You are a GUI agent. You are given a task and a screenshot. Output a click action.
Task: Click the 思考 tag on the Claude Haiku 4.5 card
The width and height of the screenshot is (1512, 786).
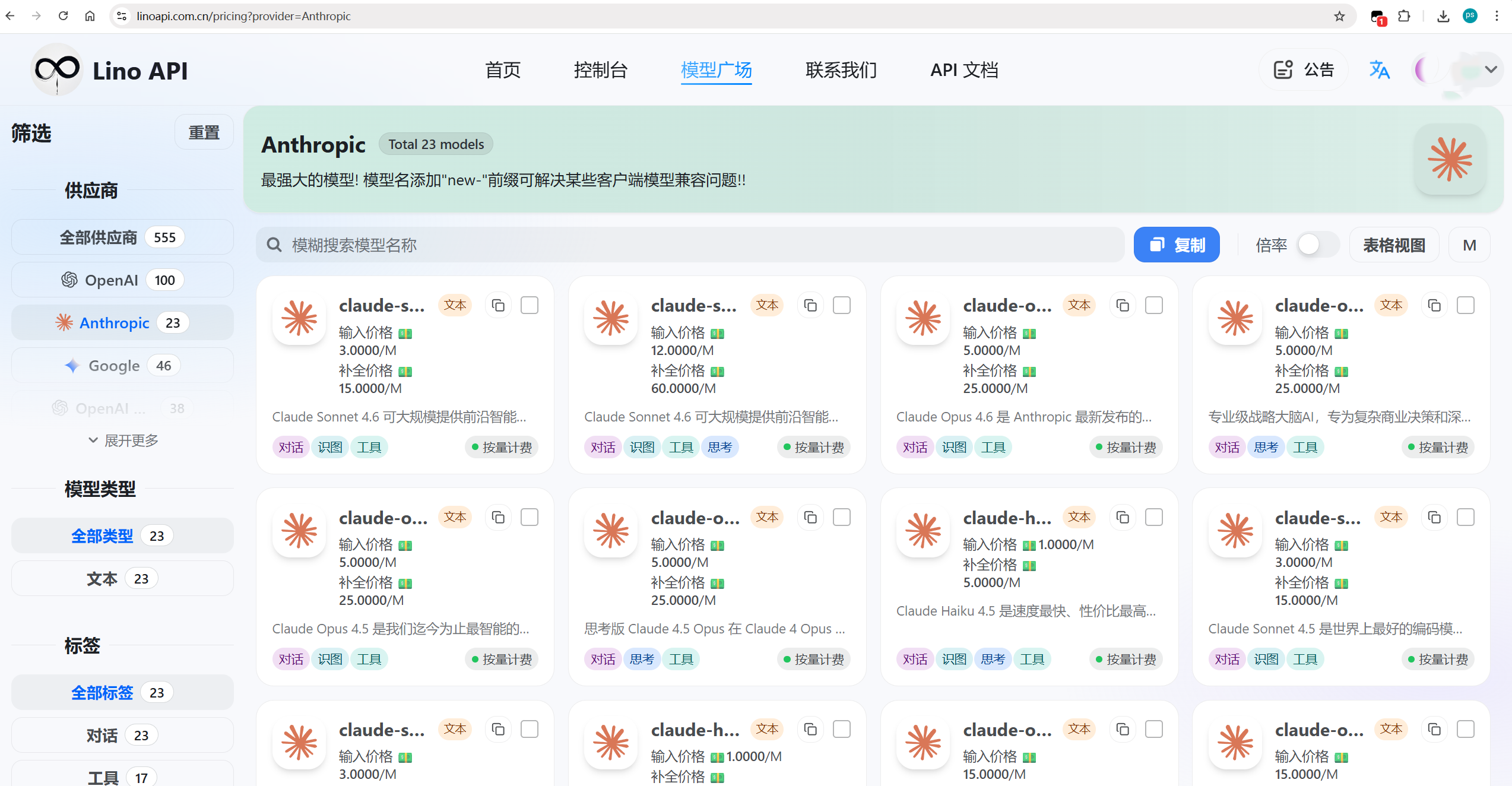pos(993,659)
